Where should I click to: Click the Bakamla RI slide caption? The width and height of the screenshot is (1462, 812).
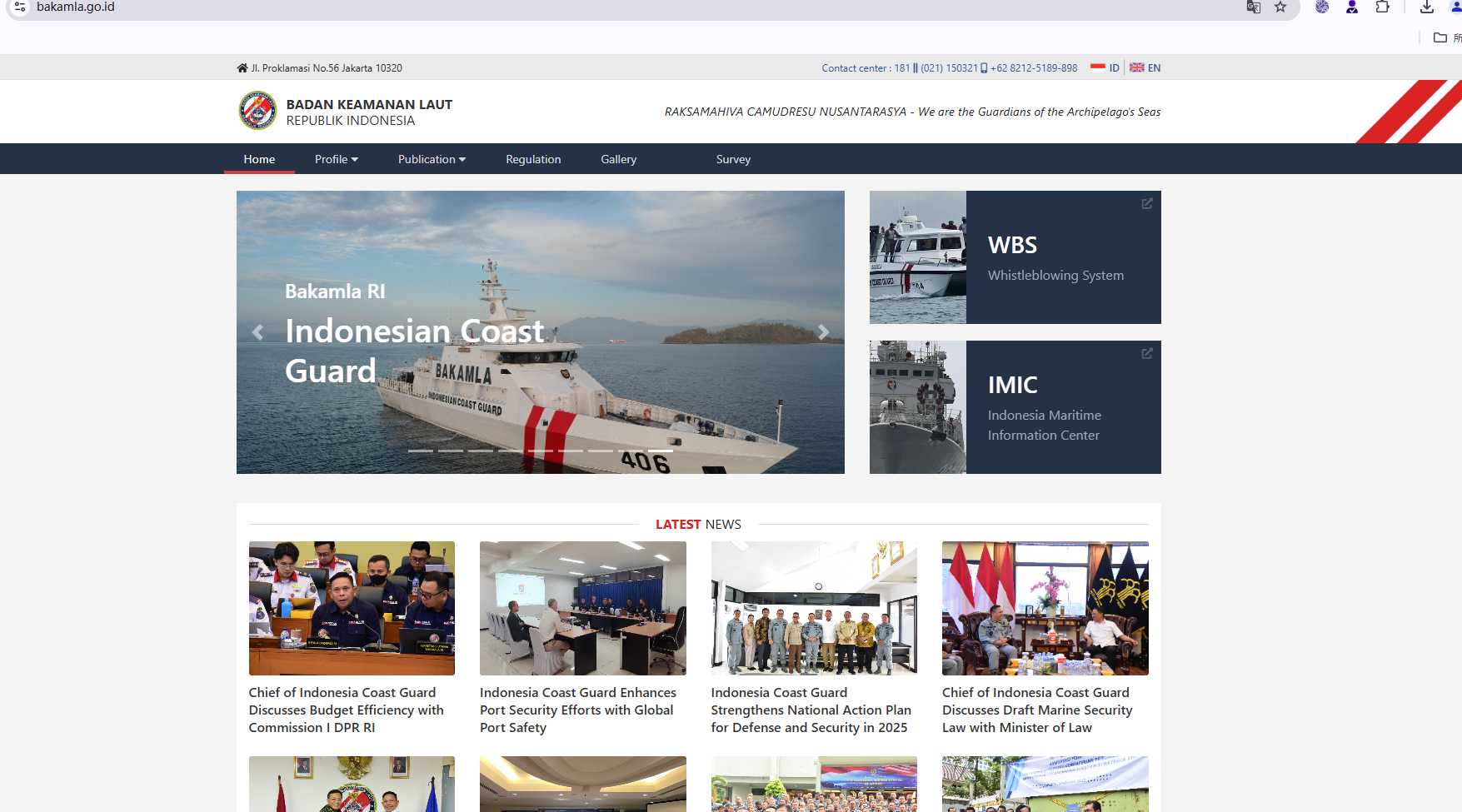(x=335, y=291)
